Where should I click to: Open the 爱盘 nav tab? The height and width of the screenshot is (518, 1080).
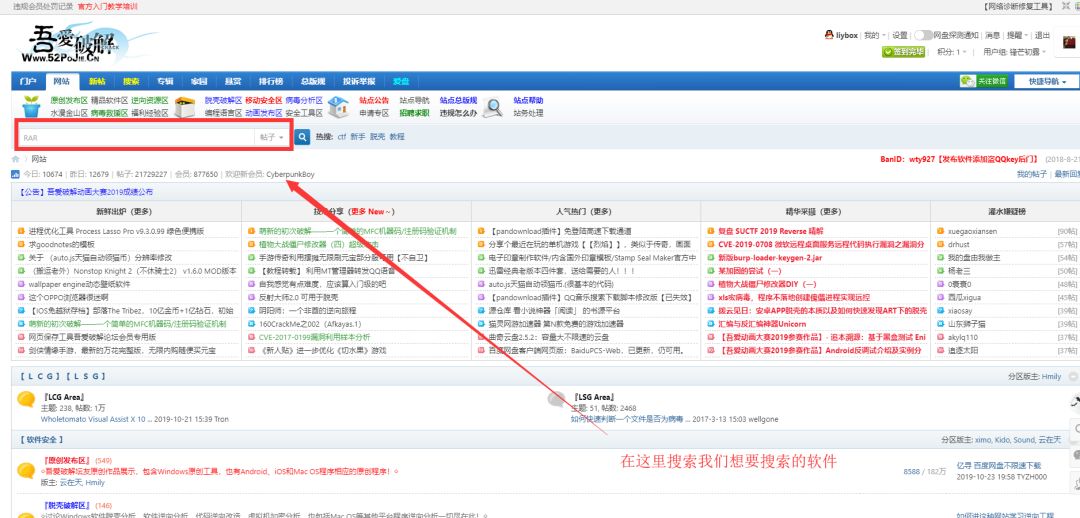(x=401, y=81)
